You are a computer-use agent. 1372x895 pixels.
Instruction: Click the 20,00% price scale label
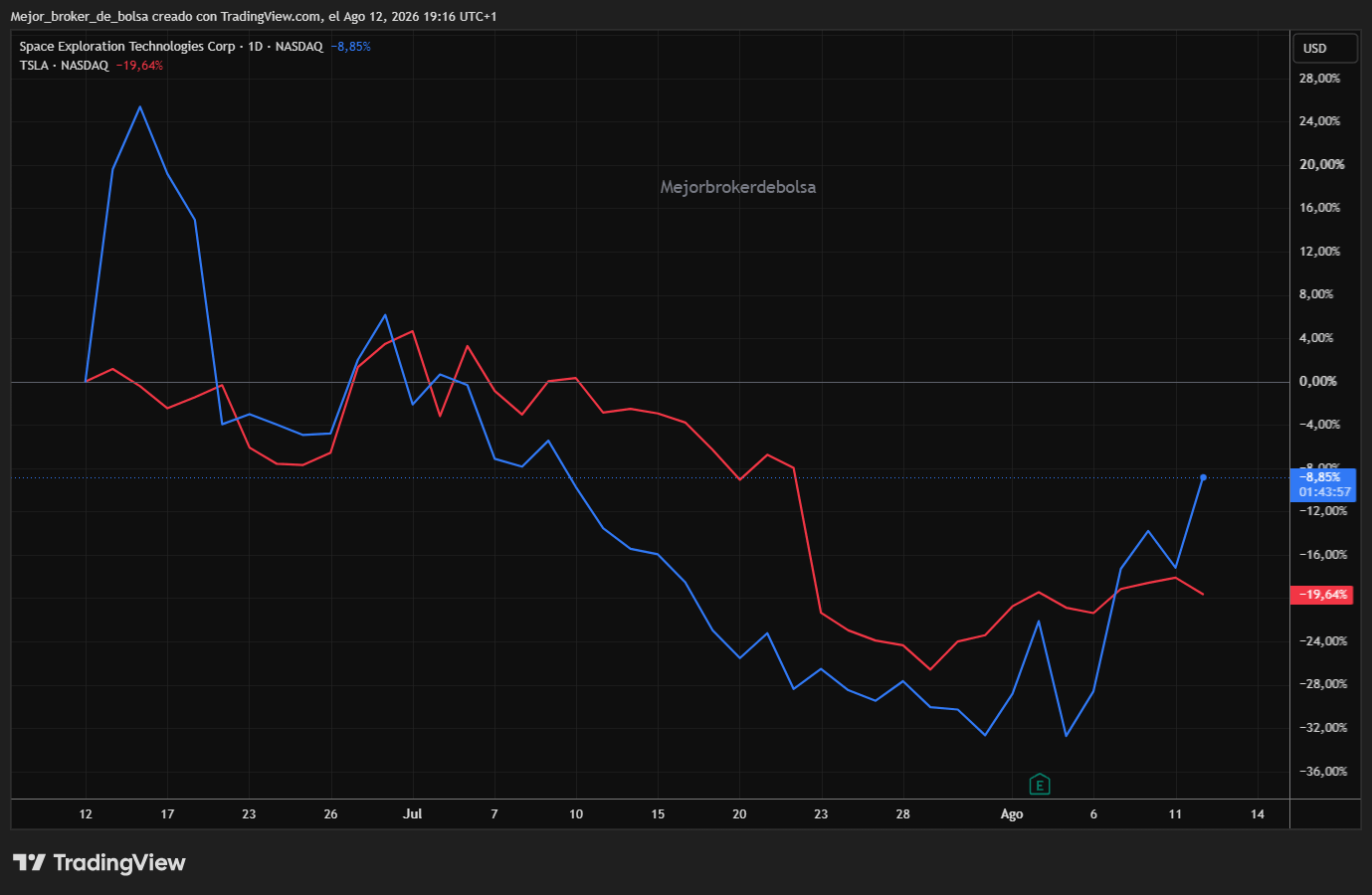(x=1321, y=165)
